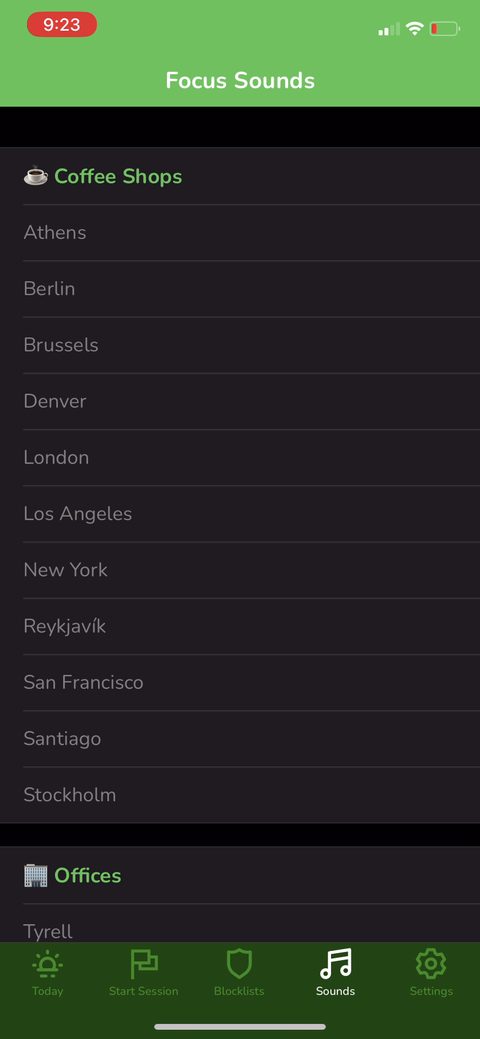Screen dimensions: 480x1039
Task: Select the Stockholm coffee shop sound
Action: click(x=240, y=795)
